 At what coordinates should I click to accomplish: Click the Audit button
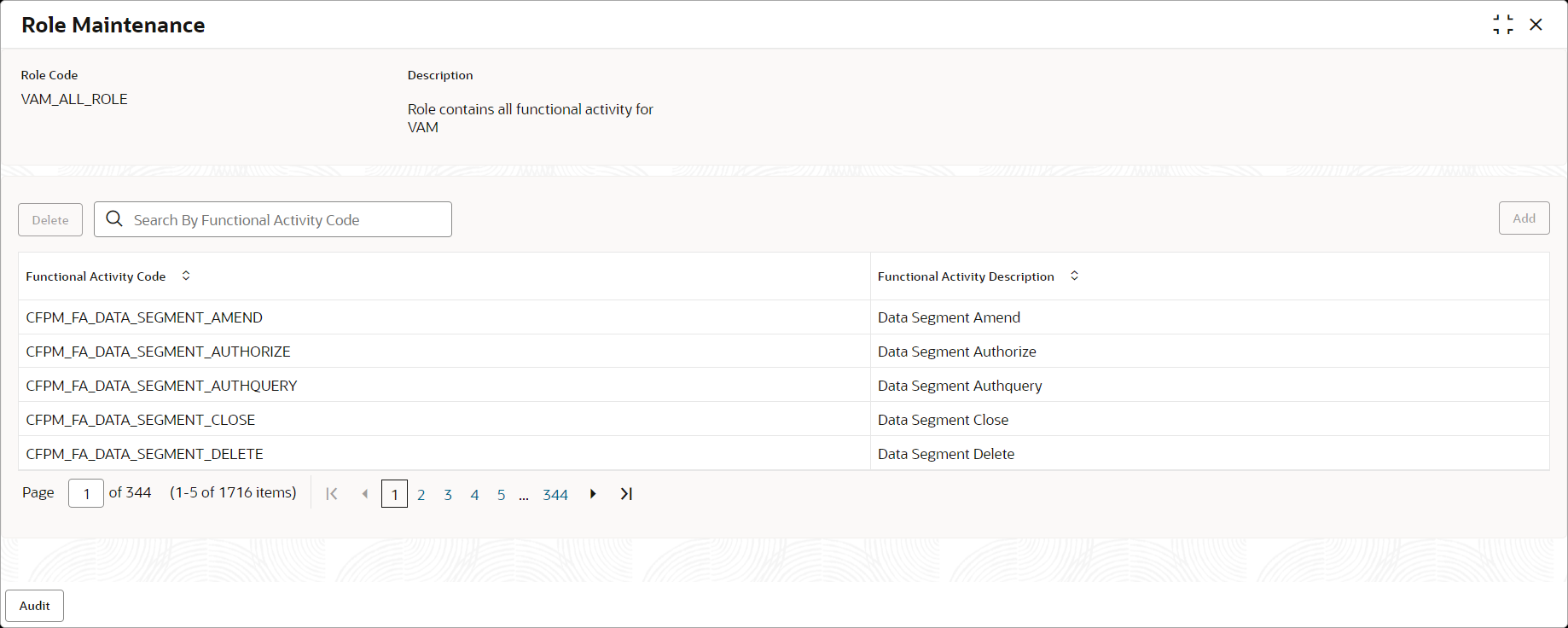(x=35, y=606)
